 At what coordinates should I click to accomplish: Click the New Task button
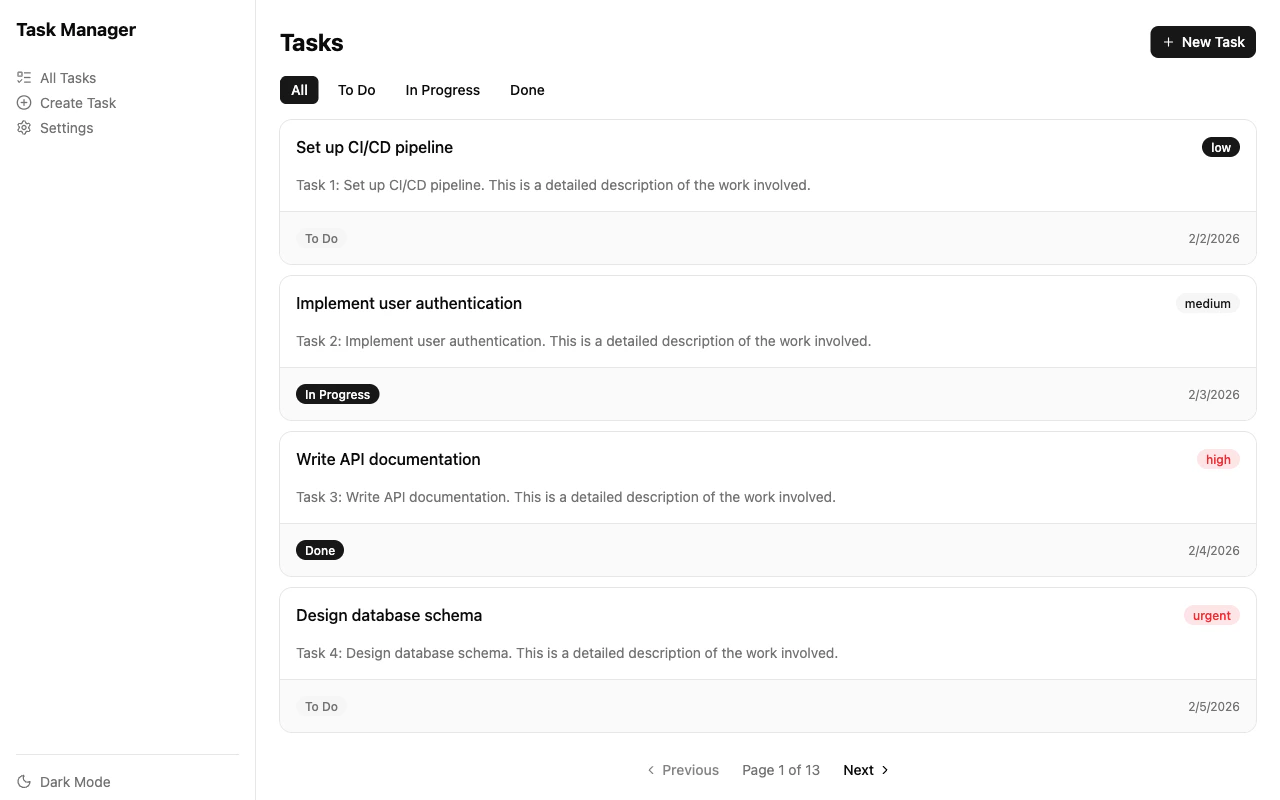point(1203,42)
